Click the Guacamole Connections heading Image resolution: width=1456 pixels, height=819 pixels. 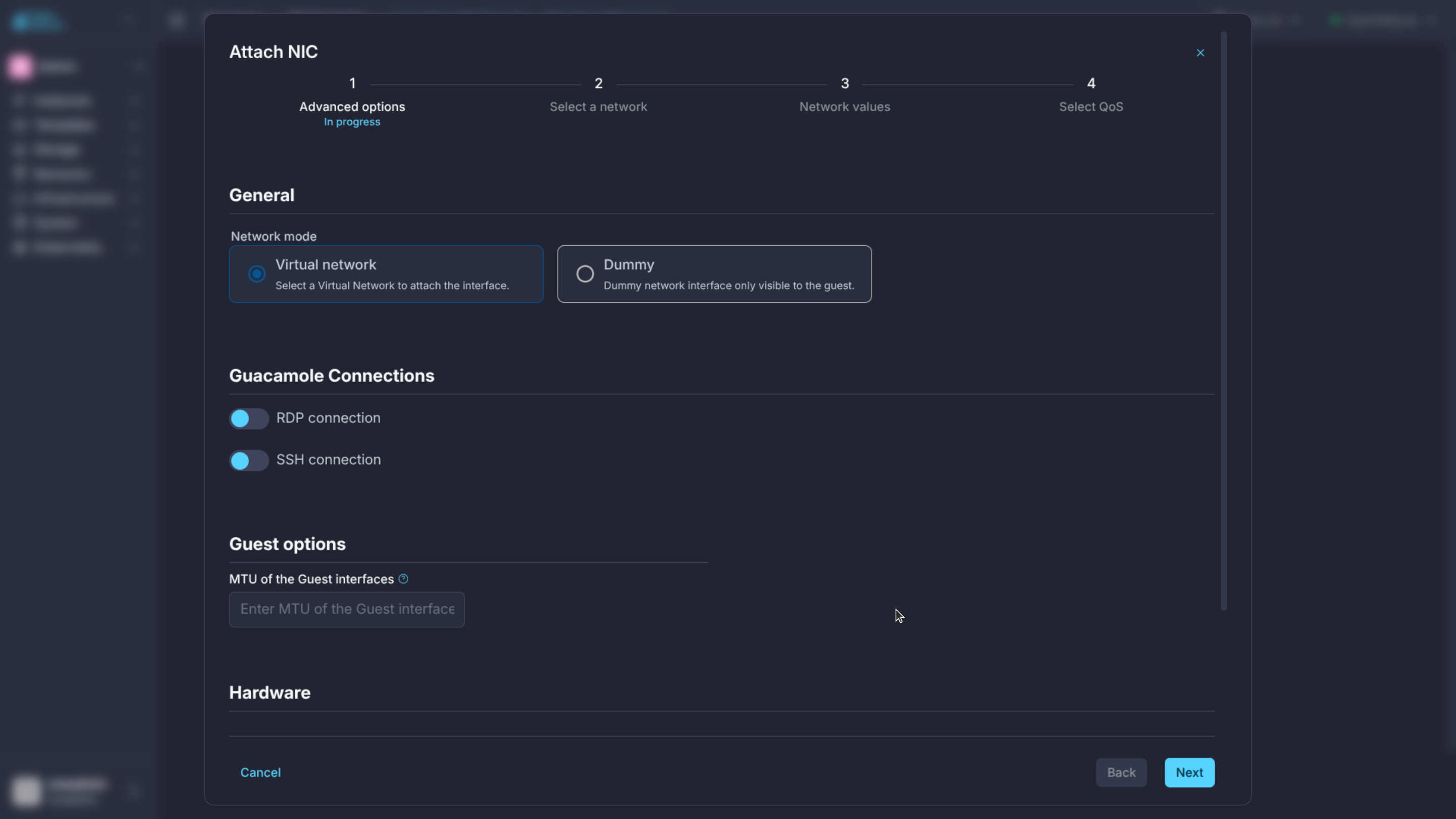point(331,375)
